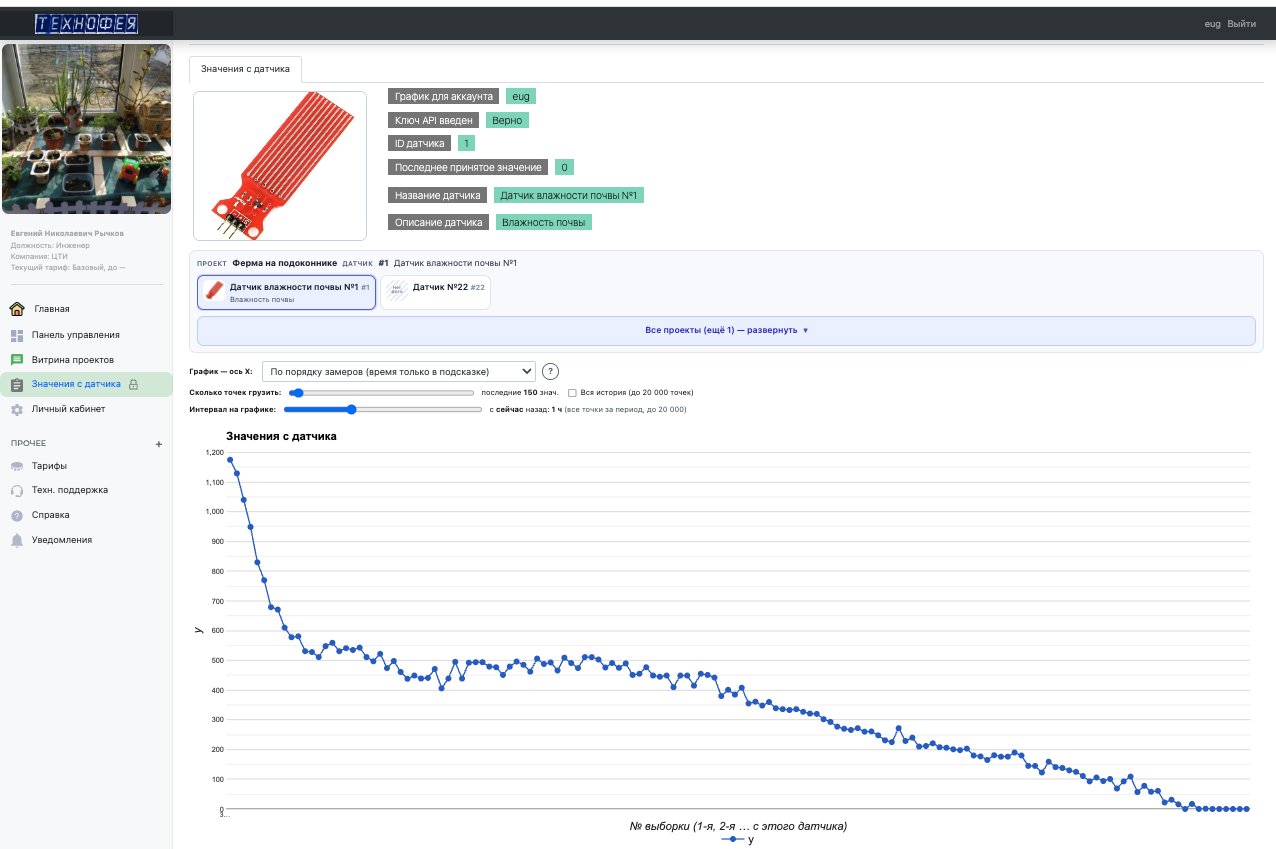1276x849 pixels.
Task: Expand the Все проекты list
Action: (x=726, y=330)
